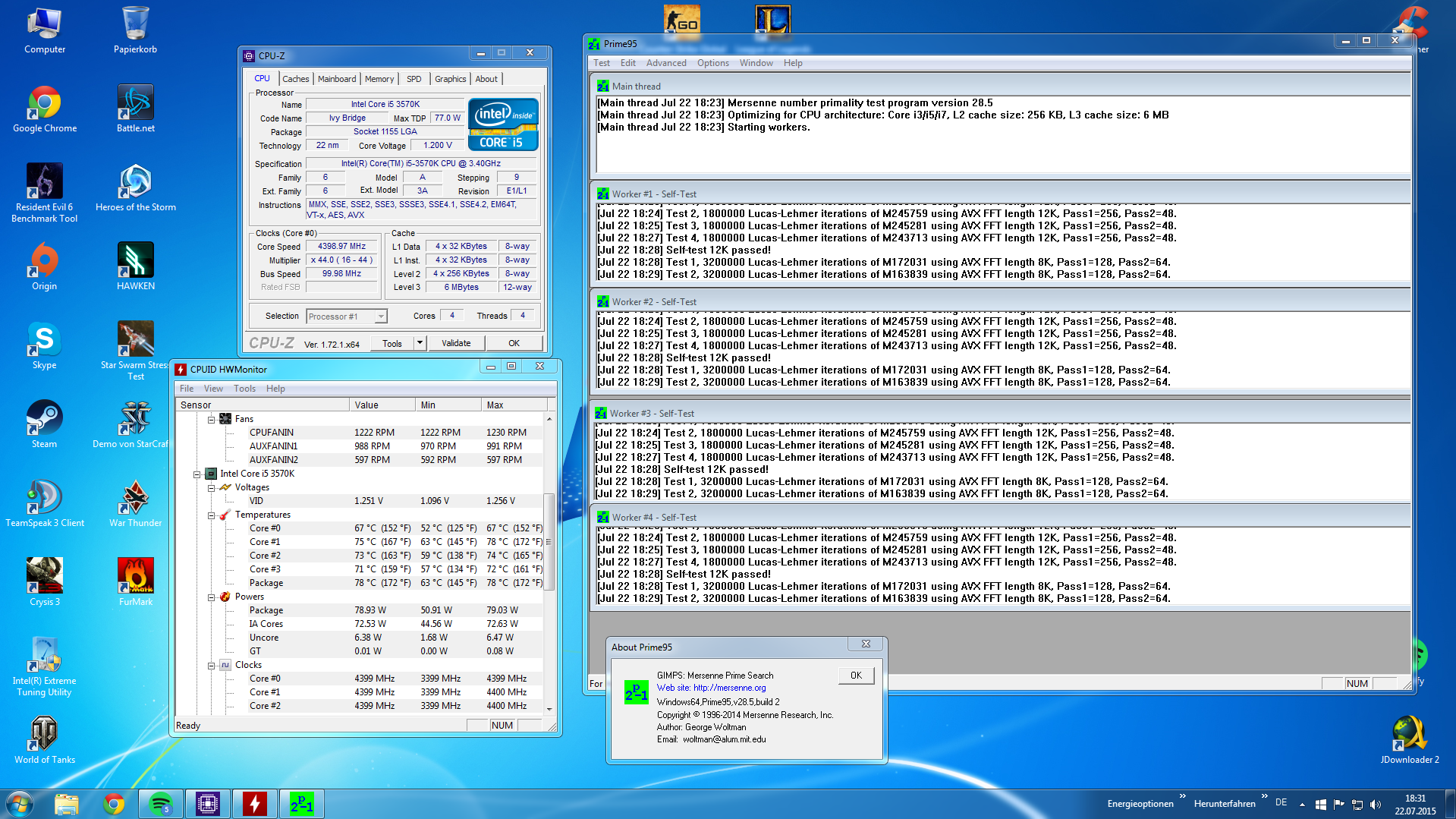Click the HWMonitor vertical scrollbar down arrow

point(549,709)
